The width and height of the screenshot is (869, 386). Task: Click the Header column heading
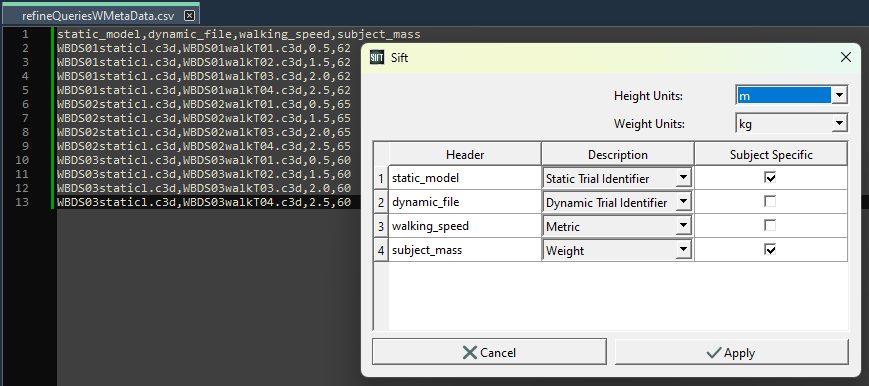tap(465, 154)
